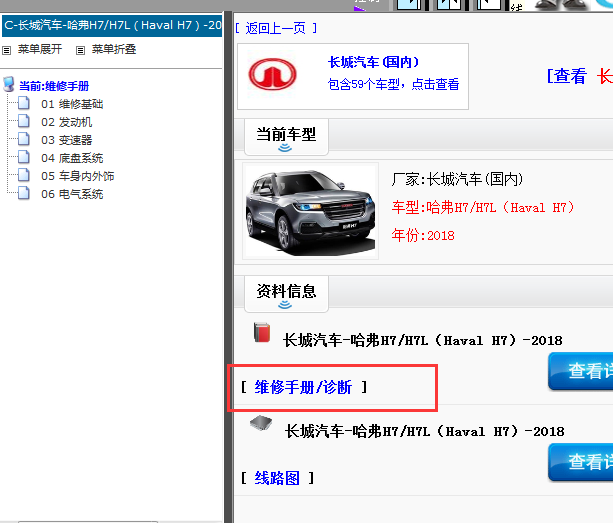This screenshot has height=523, width=613.
Task: Open 05 车身内外饰 tree entry
Action: pos(77,176)
